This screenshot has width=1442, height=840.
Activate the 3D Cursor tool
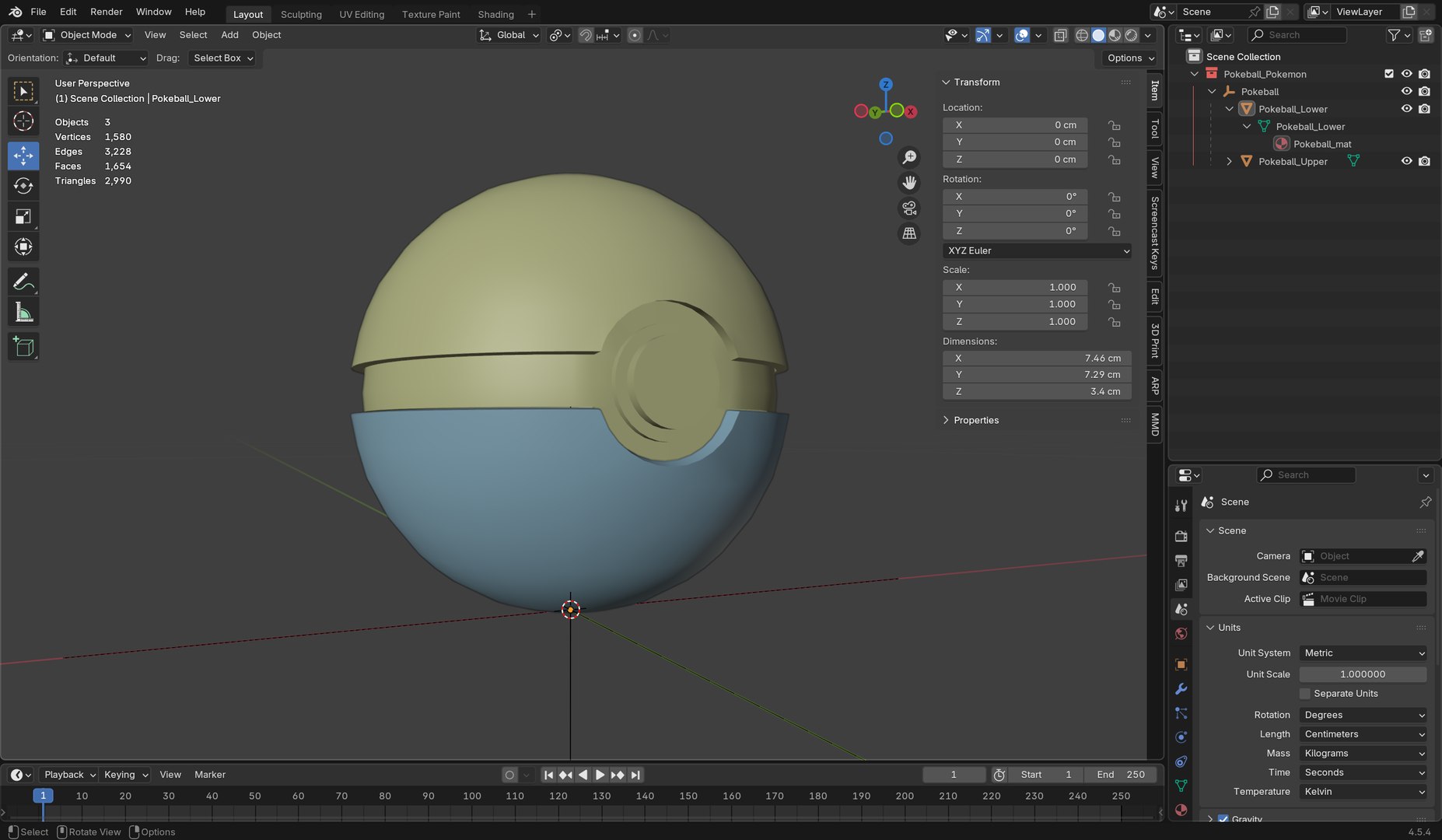point(23,121)
